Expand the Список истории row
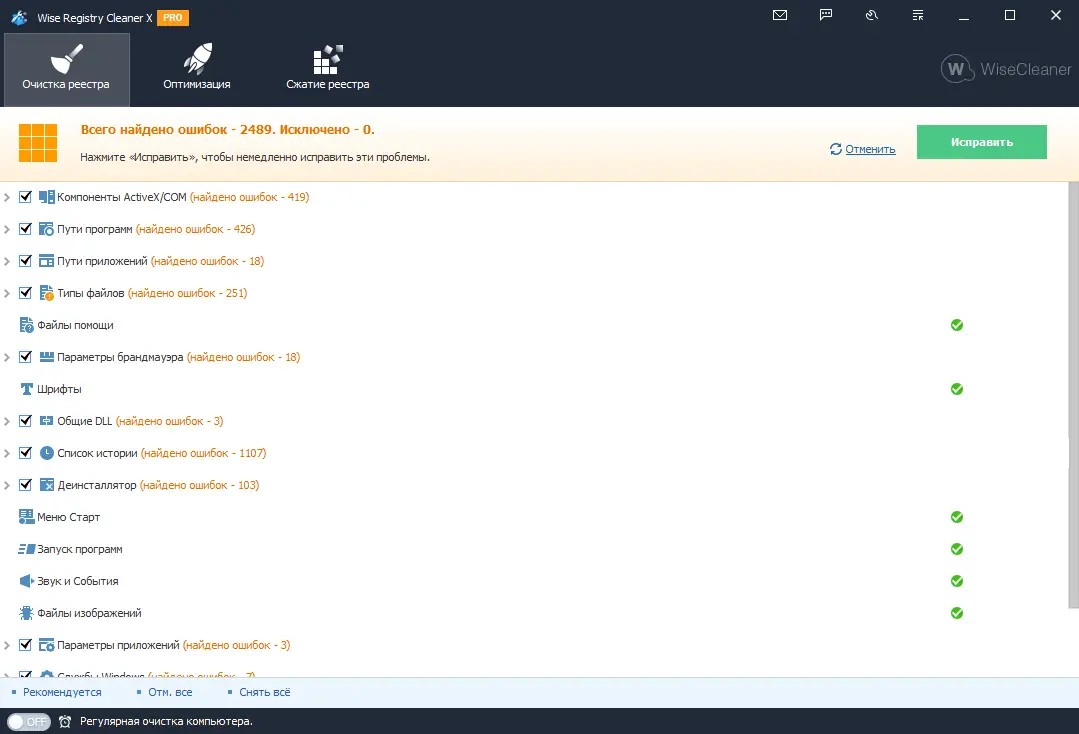 click(7, 453)
